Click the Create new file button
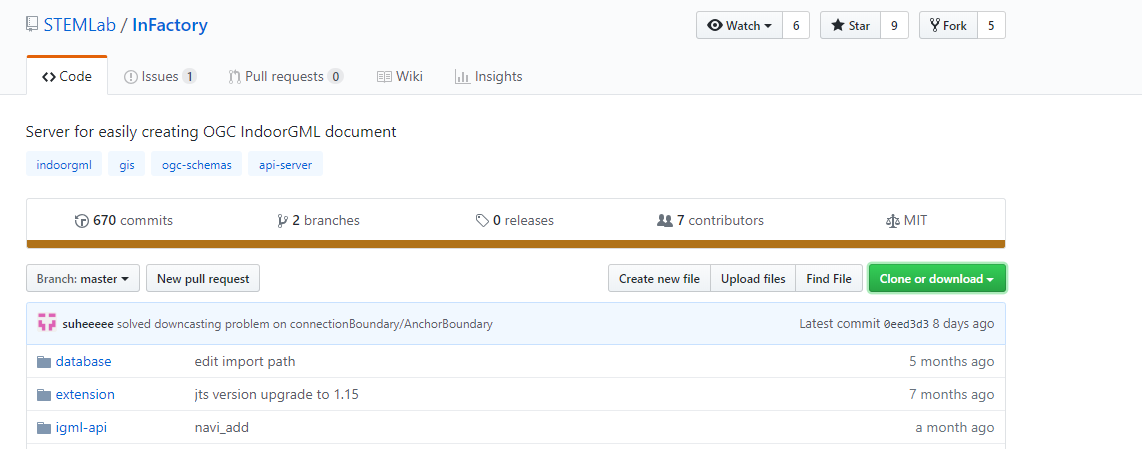 pos(659,278)
